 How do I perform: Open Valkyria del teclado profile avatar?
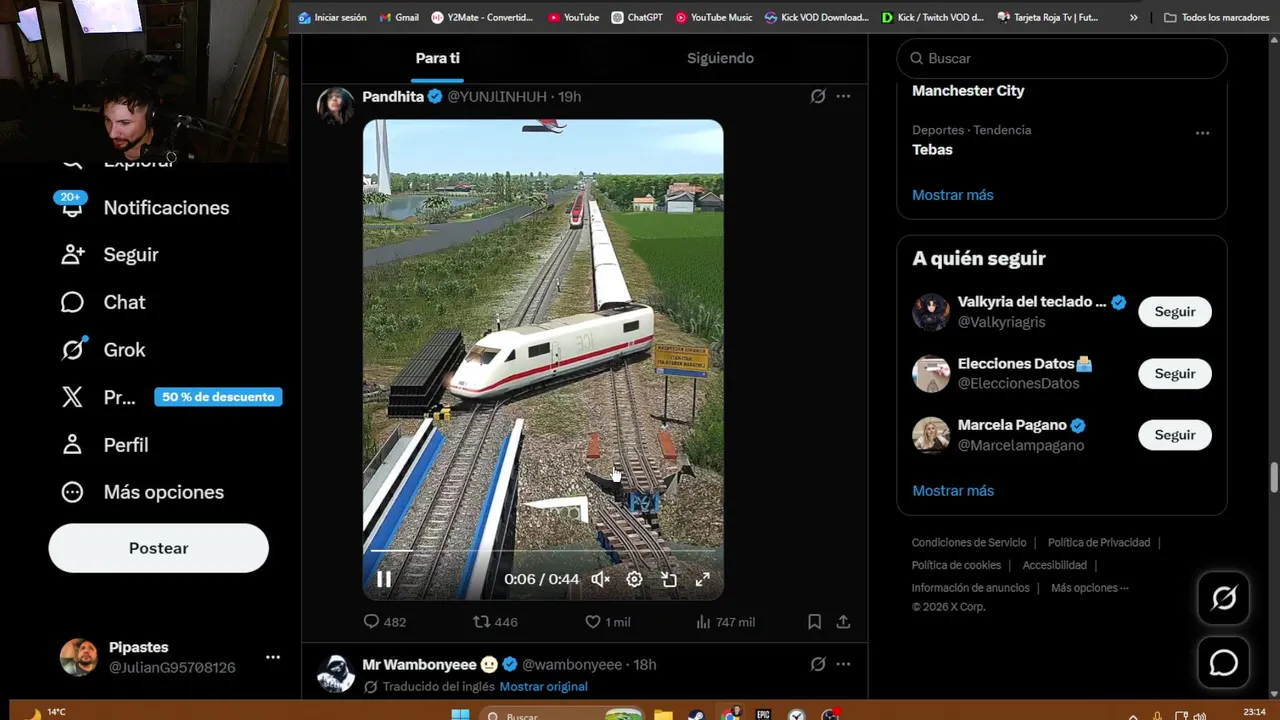pyautogui.click(x=931, y=312)
